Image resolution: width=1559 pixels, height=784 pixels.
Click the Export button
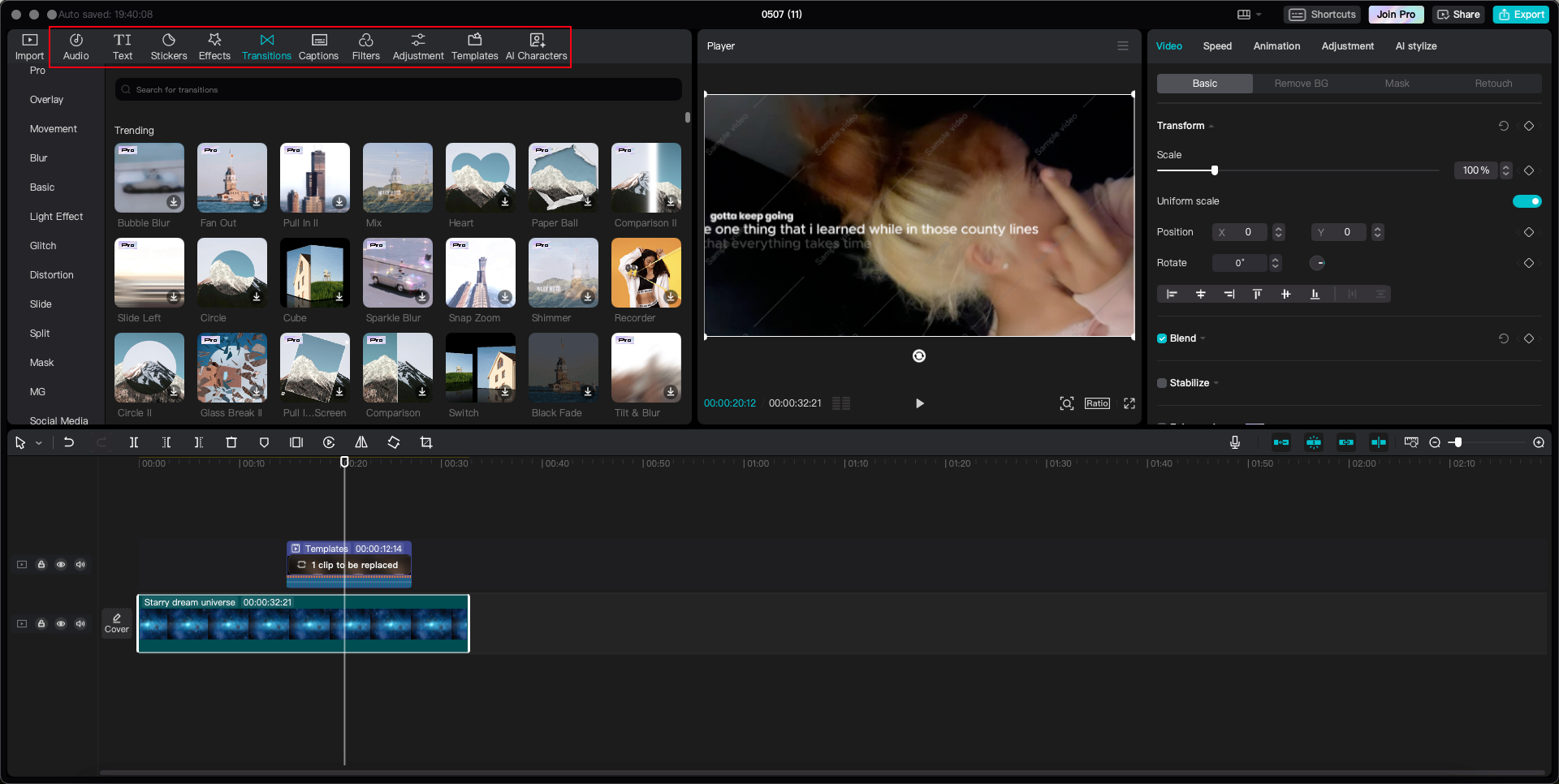point(1520,14)
